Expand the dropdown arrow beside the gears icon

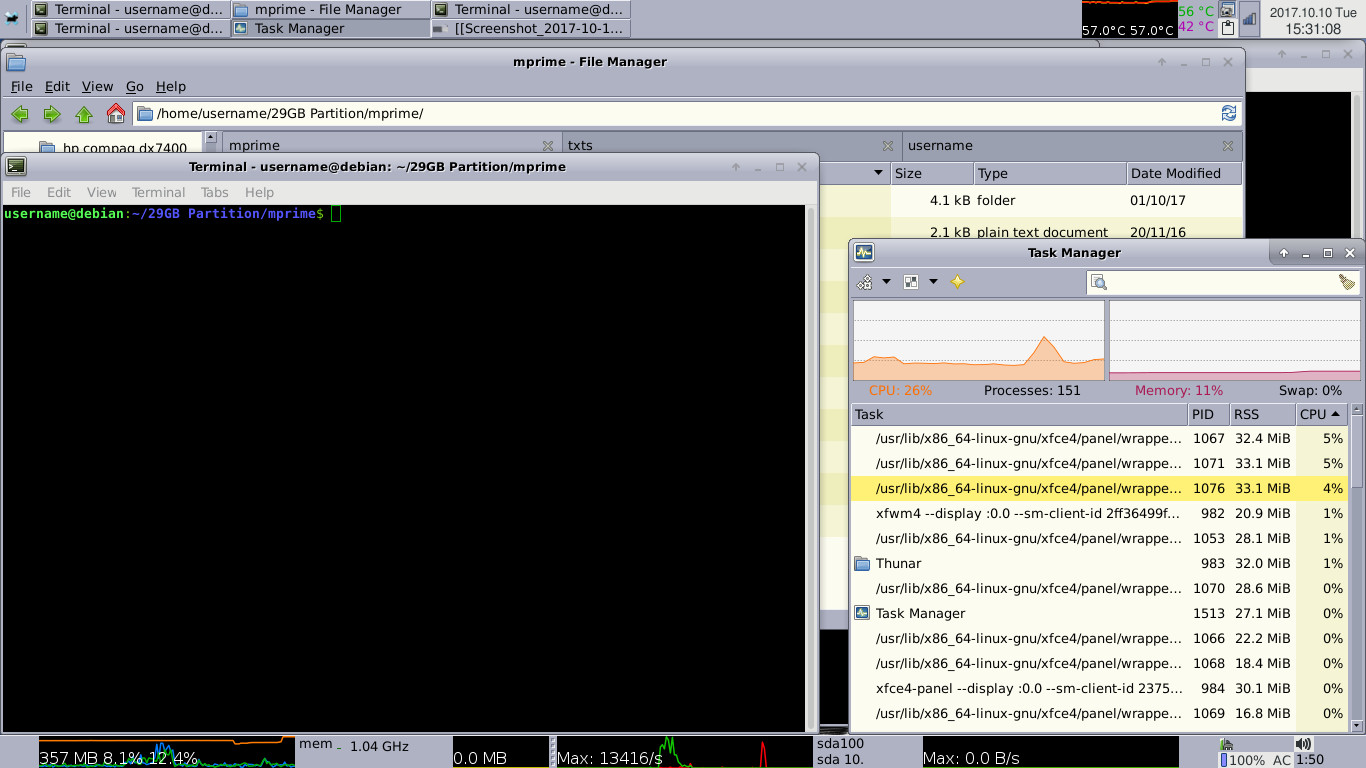886,282
